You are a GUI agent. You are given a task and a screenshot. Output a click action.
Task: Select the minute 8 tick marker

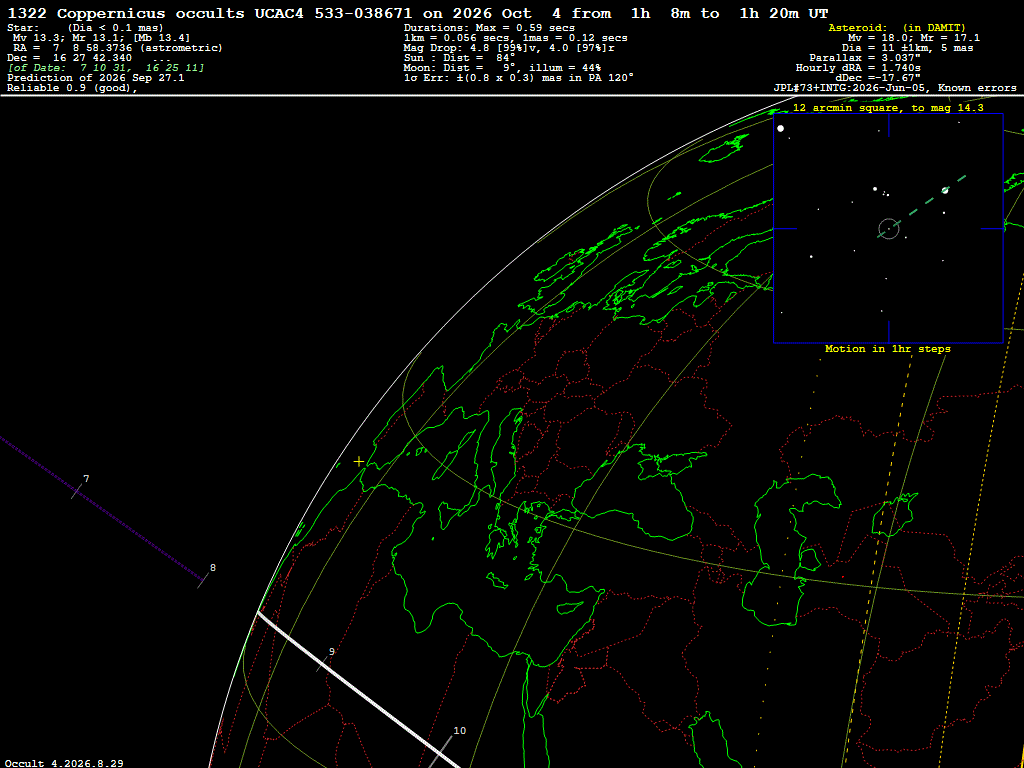[x=204, y=580]
